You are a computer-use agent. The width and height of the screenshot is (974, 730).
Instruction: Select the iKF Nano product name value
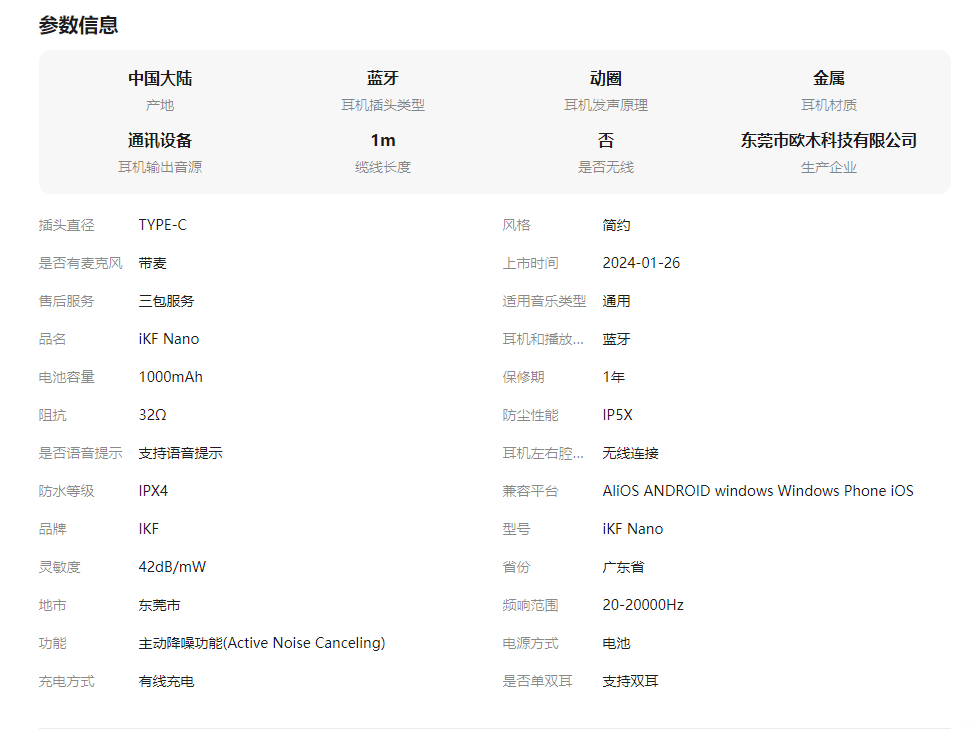coord(168,339)
